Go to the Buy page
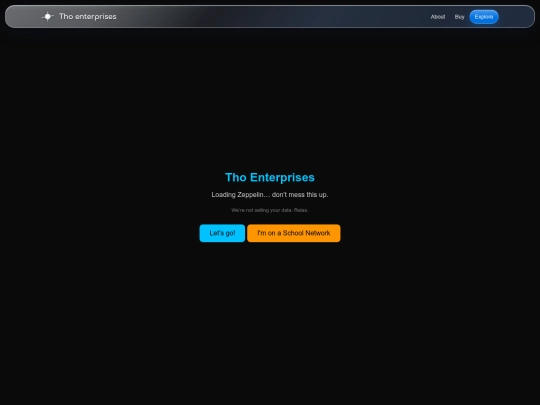This screenshot has height=405, width=540. click(x=459, y=17)
